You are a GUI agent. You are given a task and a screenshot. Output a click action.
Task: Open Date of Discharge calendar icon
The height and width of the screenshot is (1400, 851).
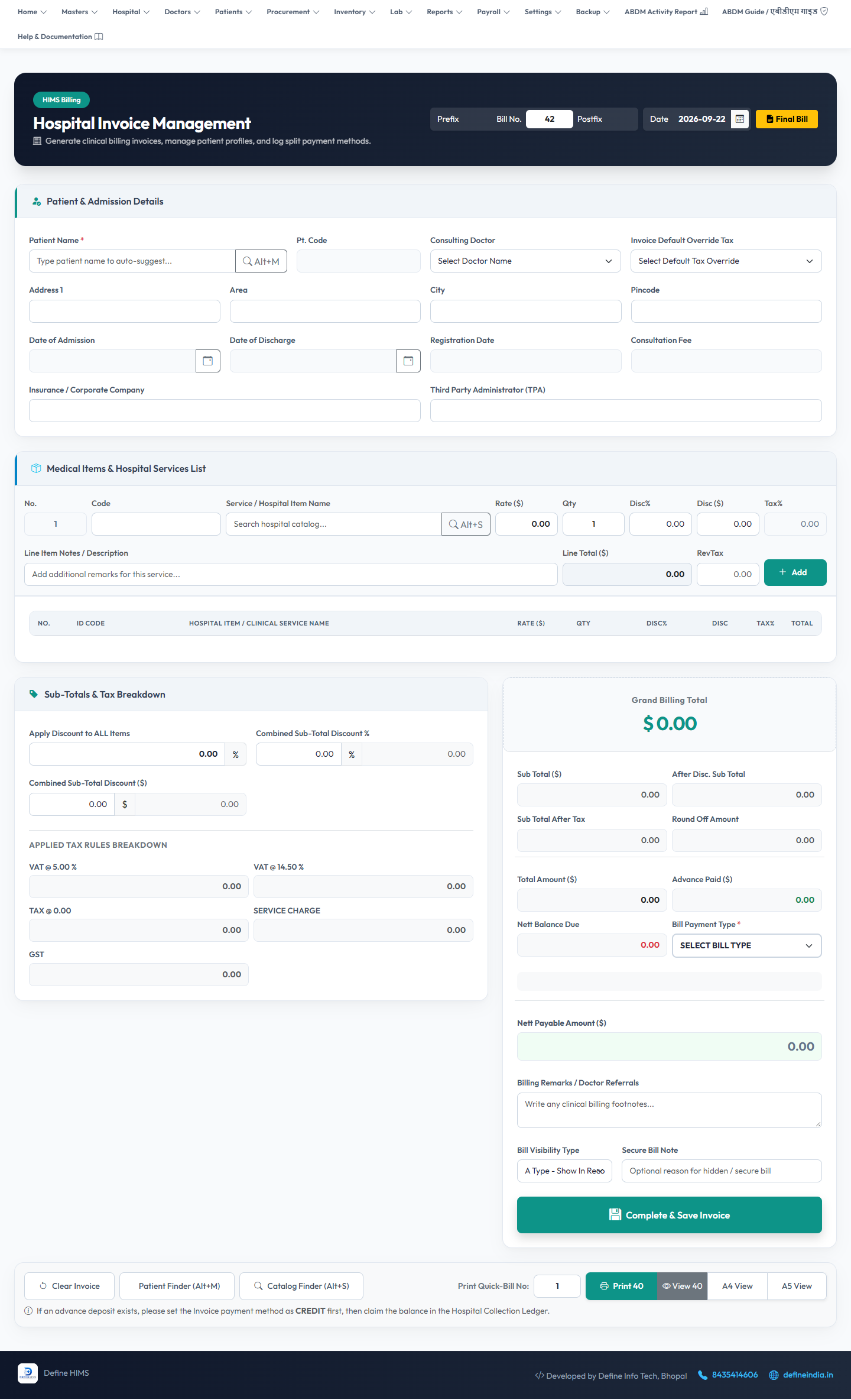[408, 361]
